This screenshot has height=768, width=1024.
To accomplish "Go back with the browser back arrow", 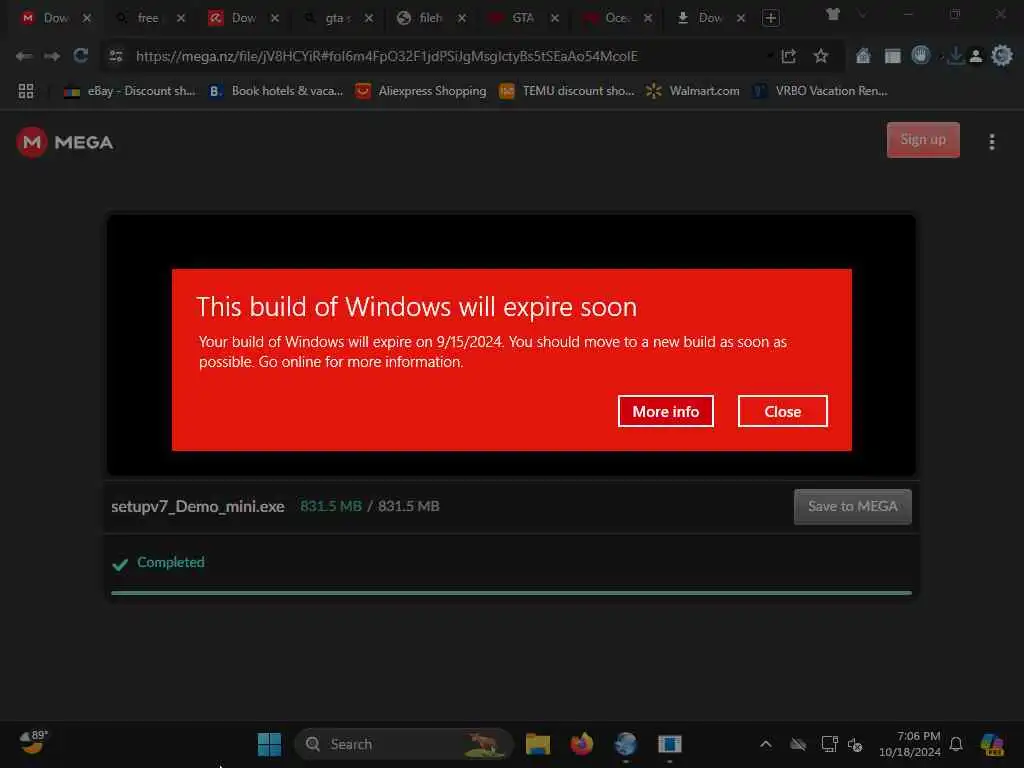I will click(24, 57).
